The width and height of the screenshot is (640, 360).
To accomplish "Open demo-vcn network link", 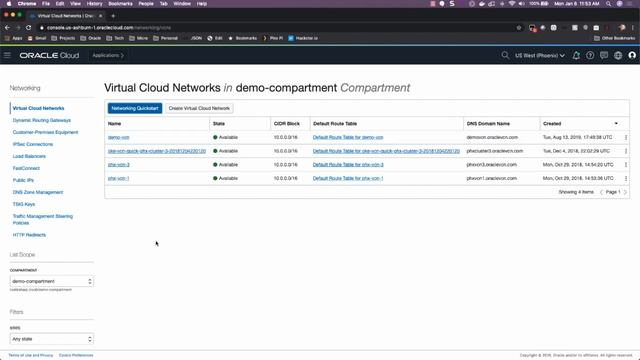I will (118, 138).
